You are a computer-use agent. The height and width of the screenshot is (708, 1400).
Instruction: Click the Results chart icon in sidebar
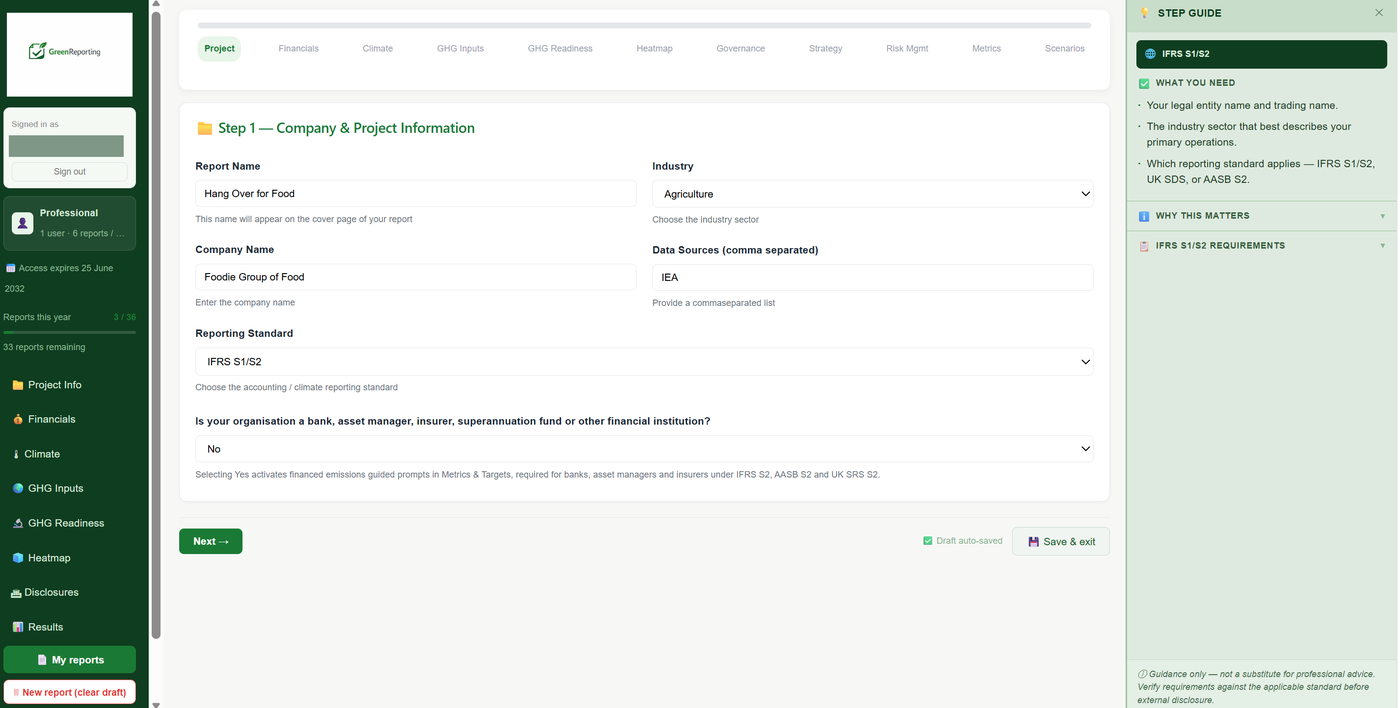pyautogui.click(x=17, y=627)
